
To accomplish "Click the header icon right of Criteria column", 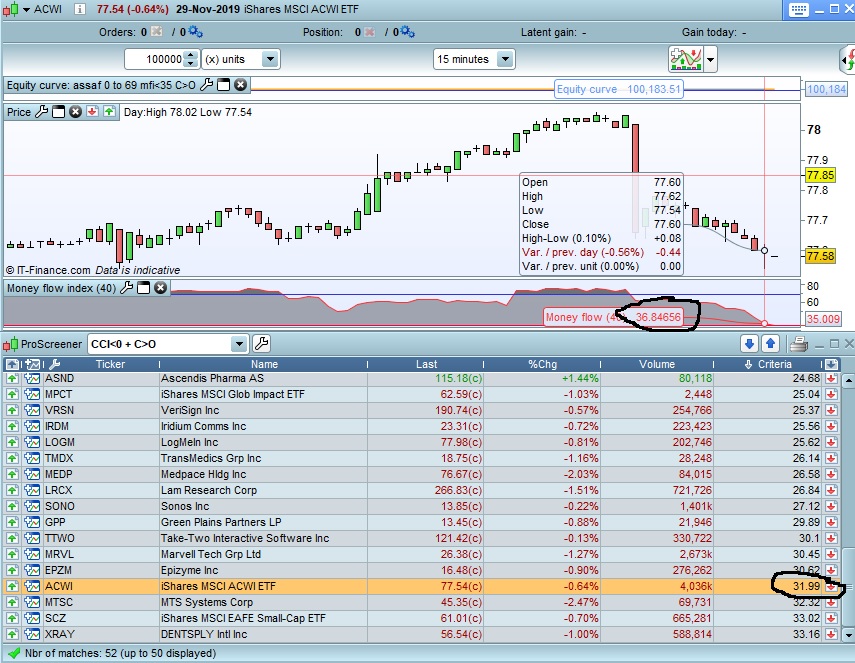I will coord(831,364).
